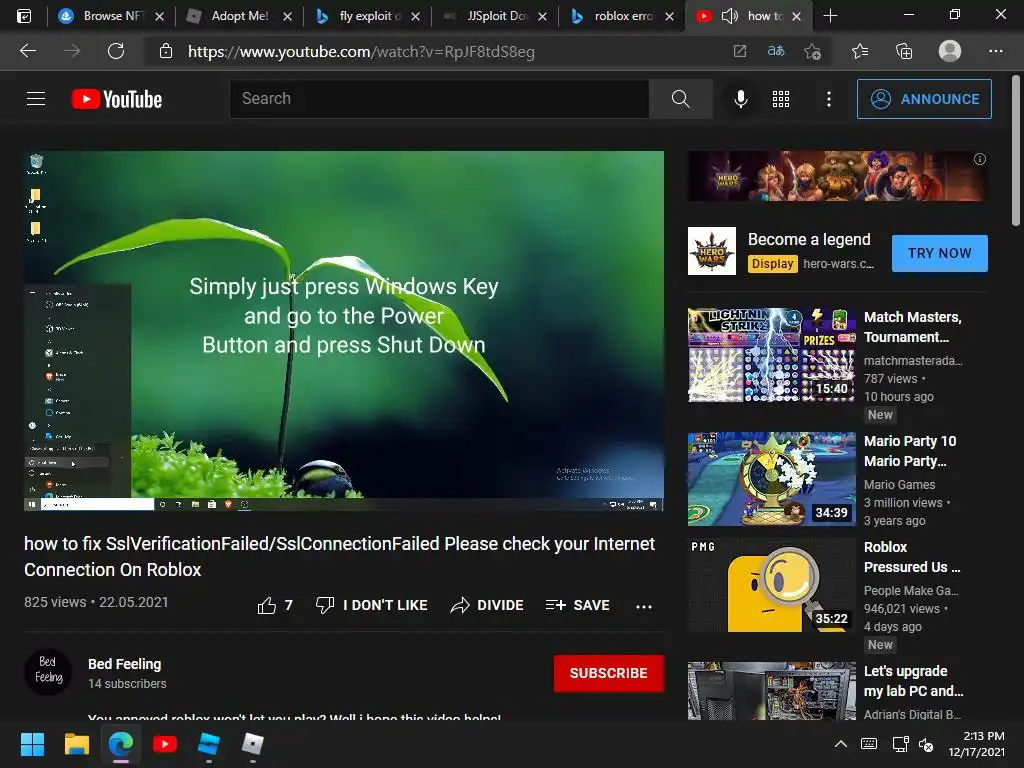Open Roblox Player from the taskbar
The image size is (1024, 768).
coord(253,744)
